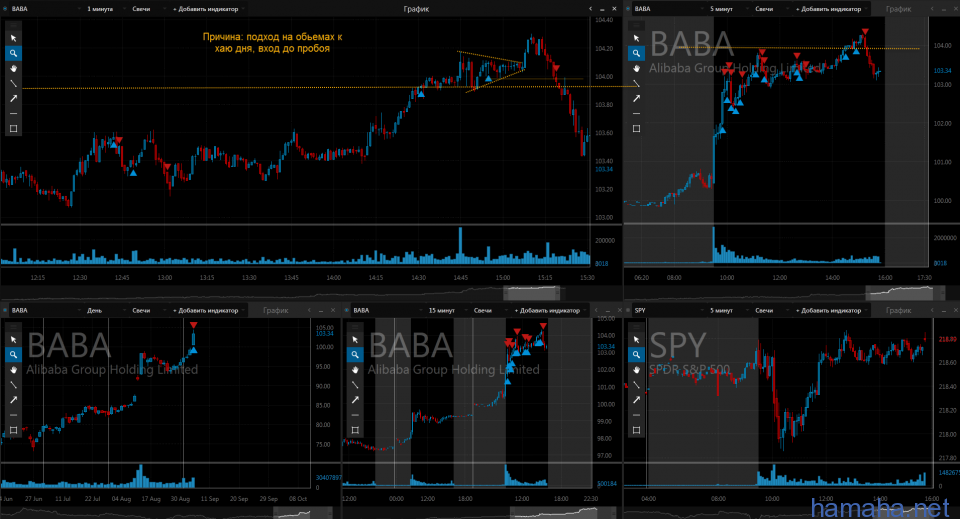Pick the arrow tool in the BABA 5 минут chart
The height and width of the screenshot is (519, 960).
pyautogui.click(x=637, y=99)
